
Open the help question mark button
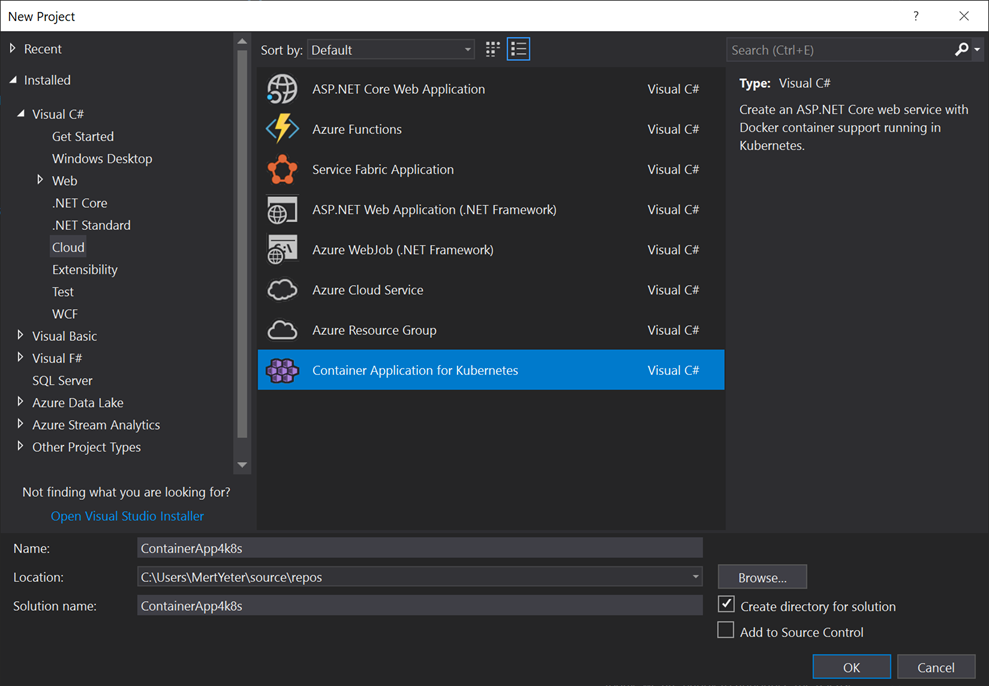pos(916,16)
